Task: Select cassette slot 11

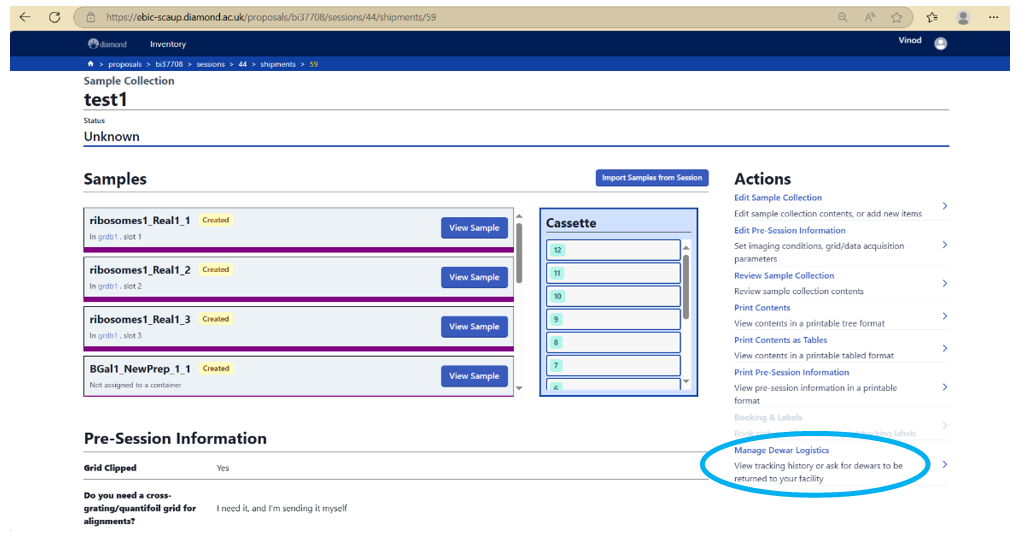Action: (613, 273)
